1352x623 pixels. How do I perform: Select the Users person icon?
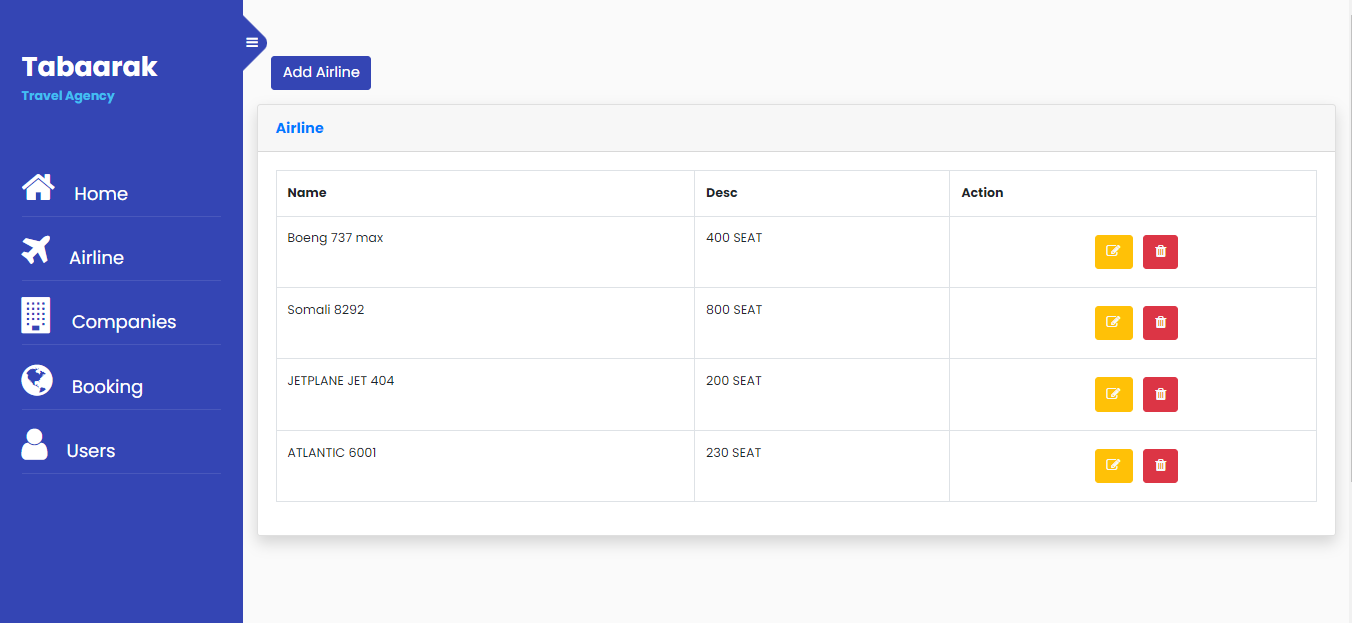(35, 444)
